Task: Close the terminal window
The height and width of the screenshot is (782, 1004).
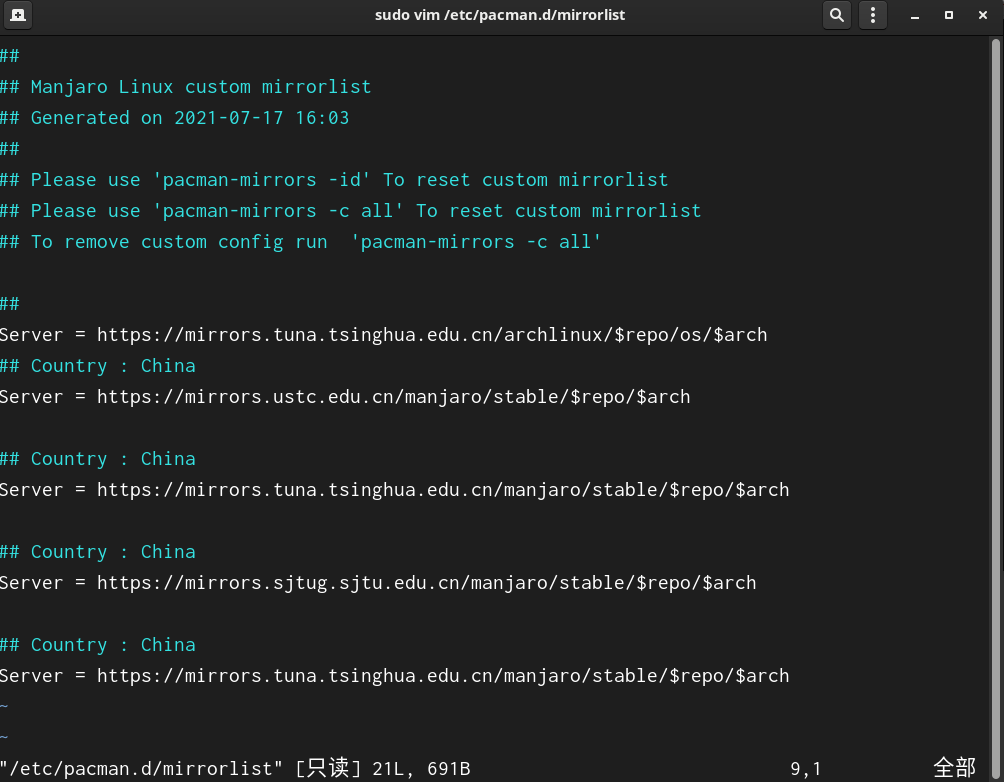Action: [x=983, y=15]
